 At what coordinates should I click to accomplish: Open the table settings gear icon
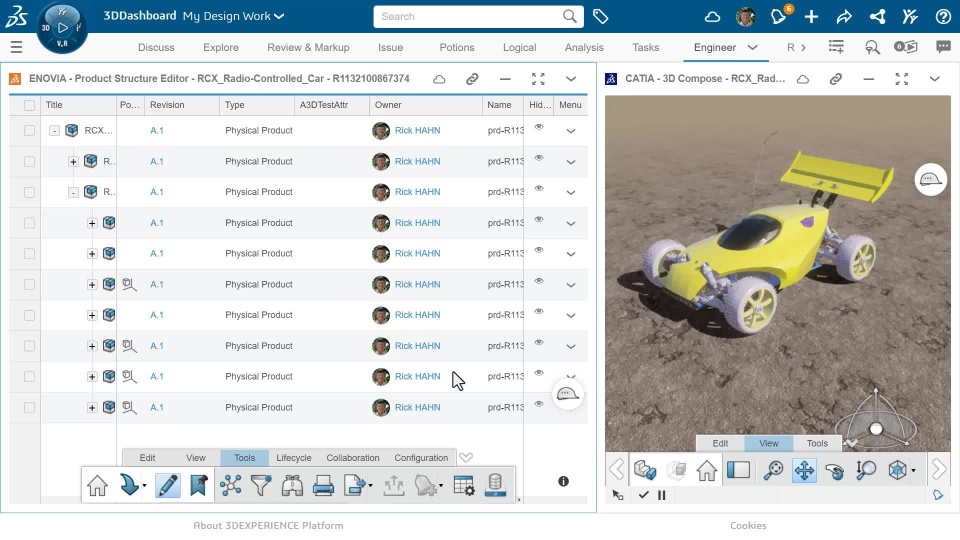coord(464,486)
